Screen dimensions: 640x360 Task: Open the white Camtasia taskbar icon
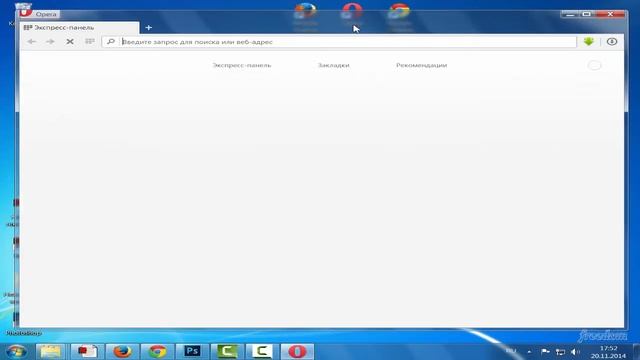point(262,351)
